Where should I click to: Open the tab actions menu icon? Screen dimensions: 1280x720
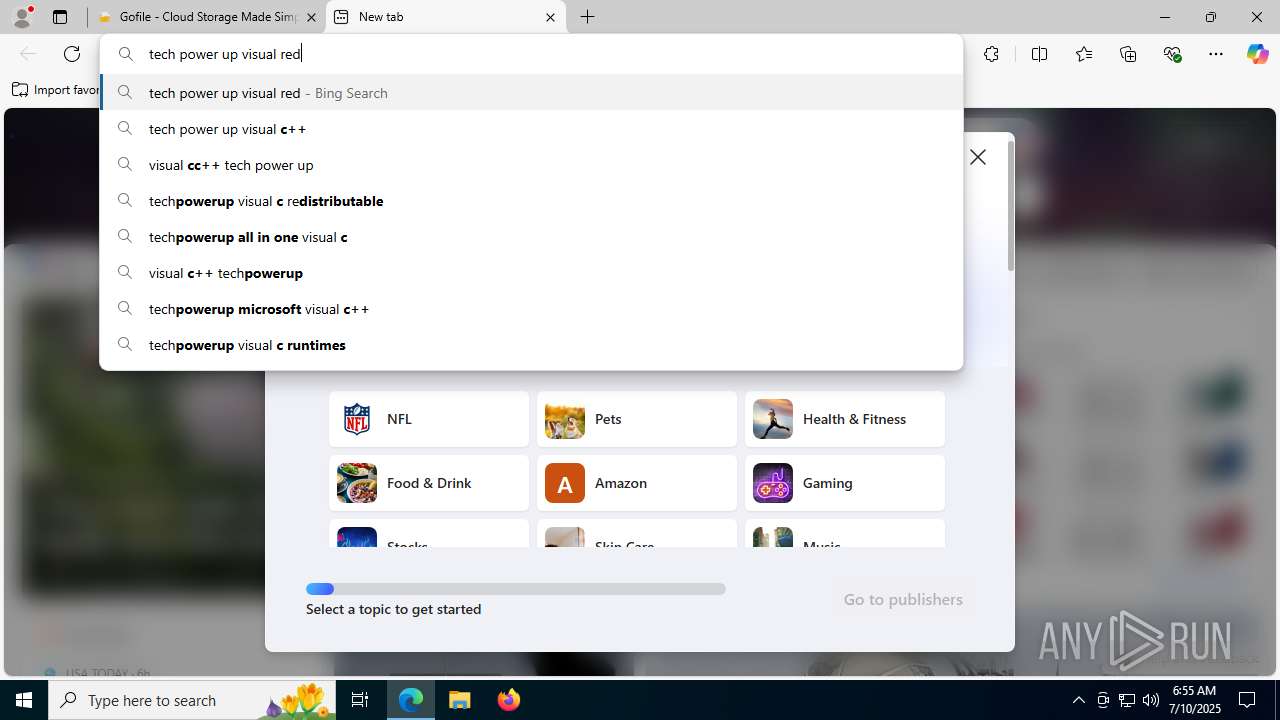pyautogui.click(x=60, y=17)
